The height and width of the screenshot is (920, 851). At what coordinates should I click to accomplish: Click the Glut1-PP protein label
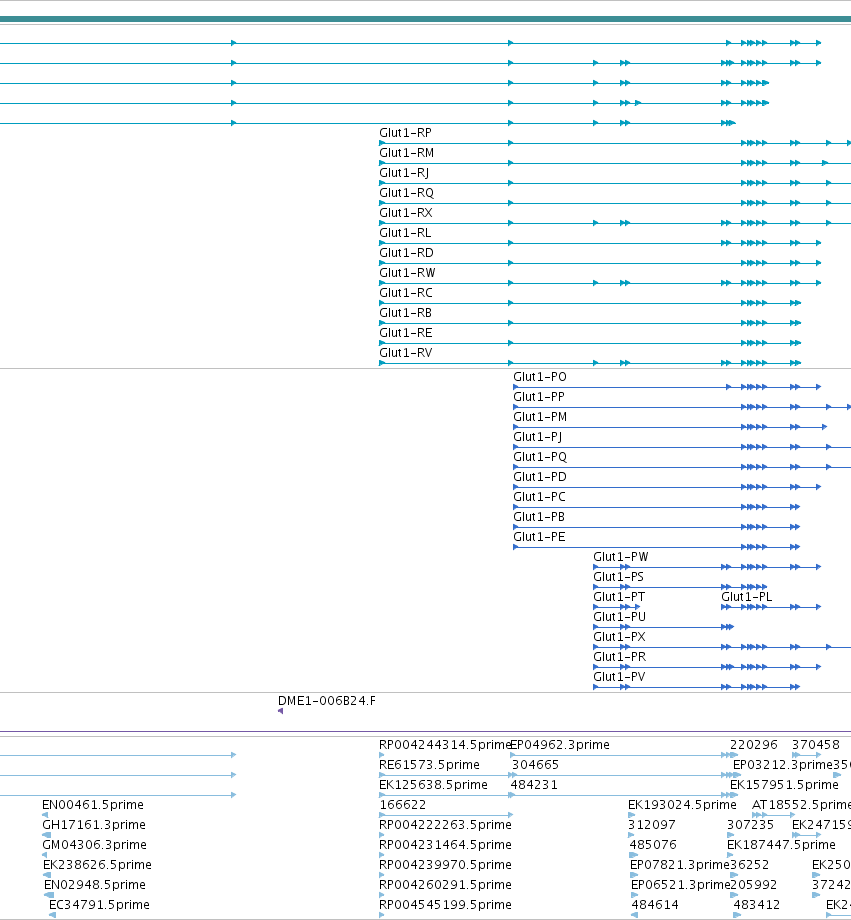point(539,397)
